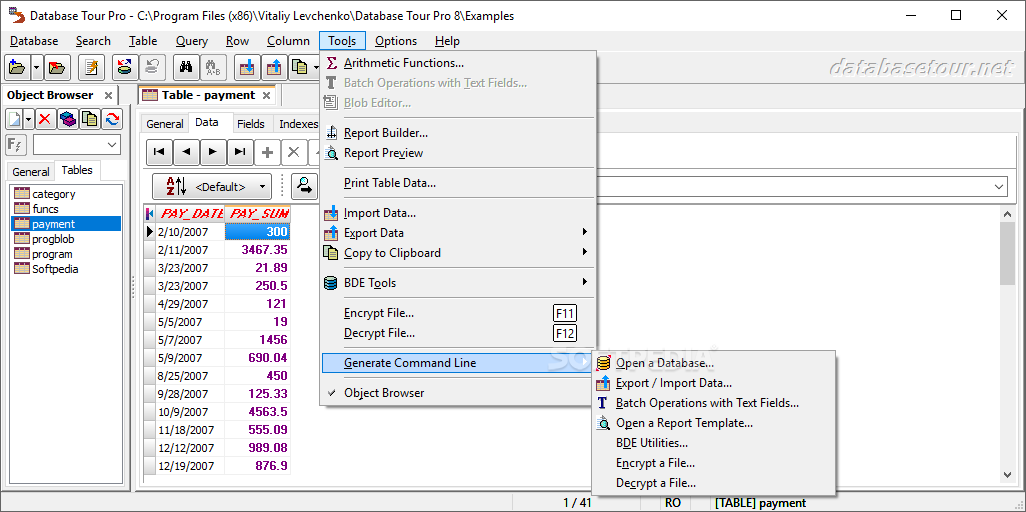Click the refresh arrows icon in Object Browser
This screenshot has width=1026, height=512.
click(112, 119)
